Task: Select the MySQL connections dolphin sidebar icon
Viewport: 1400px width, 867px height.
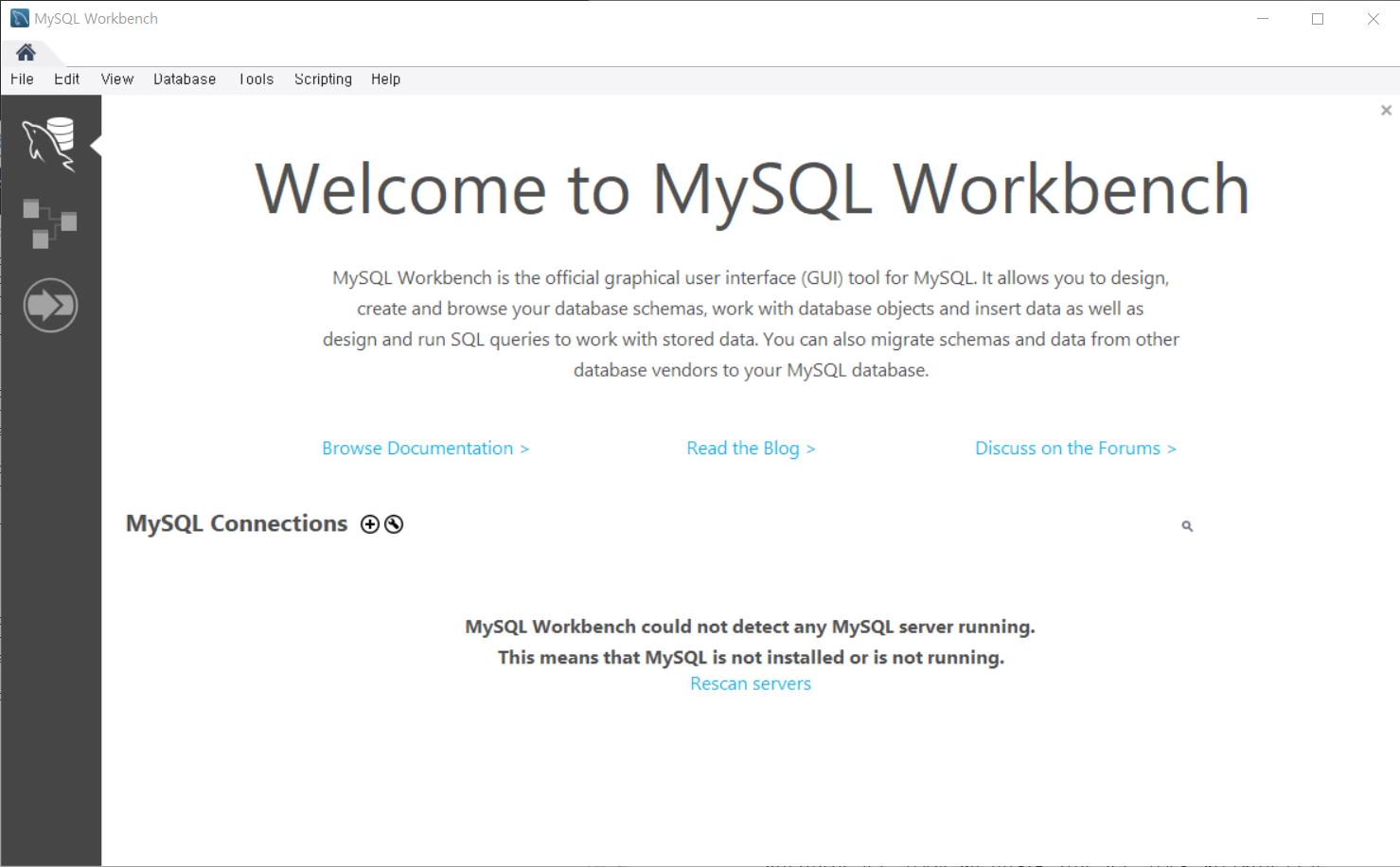Action: point(49,144)
